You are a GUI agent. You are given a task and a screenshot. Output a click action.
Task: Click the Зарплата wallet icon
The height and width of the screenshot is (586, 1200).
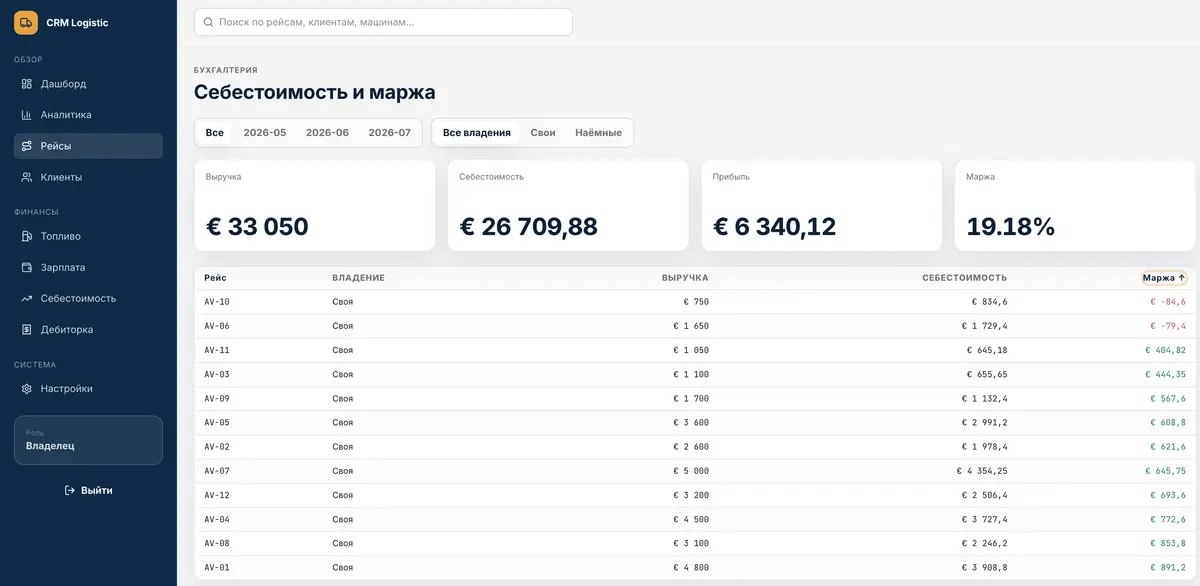[27, 267]
